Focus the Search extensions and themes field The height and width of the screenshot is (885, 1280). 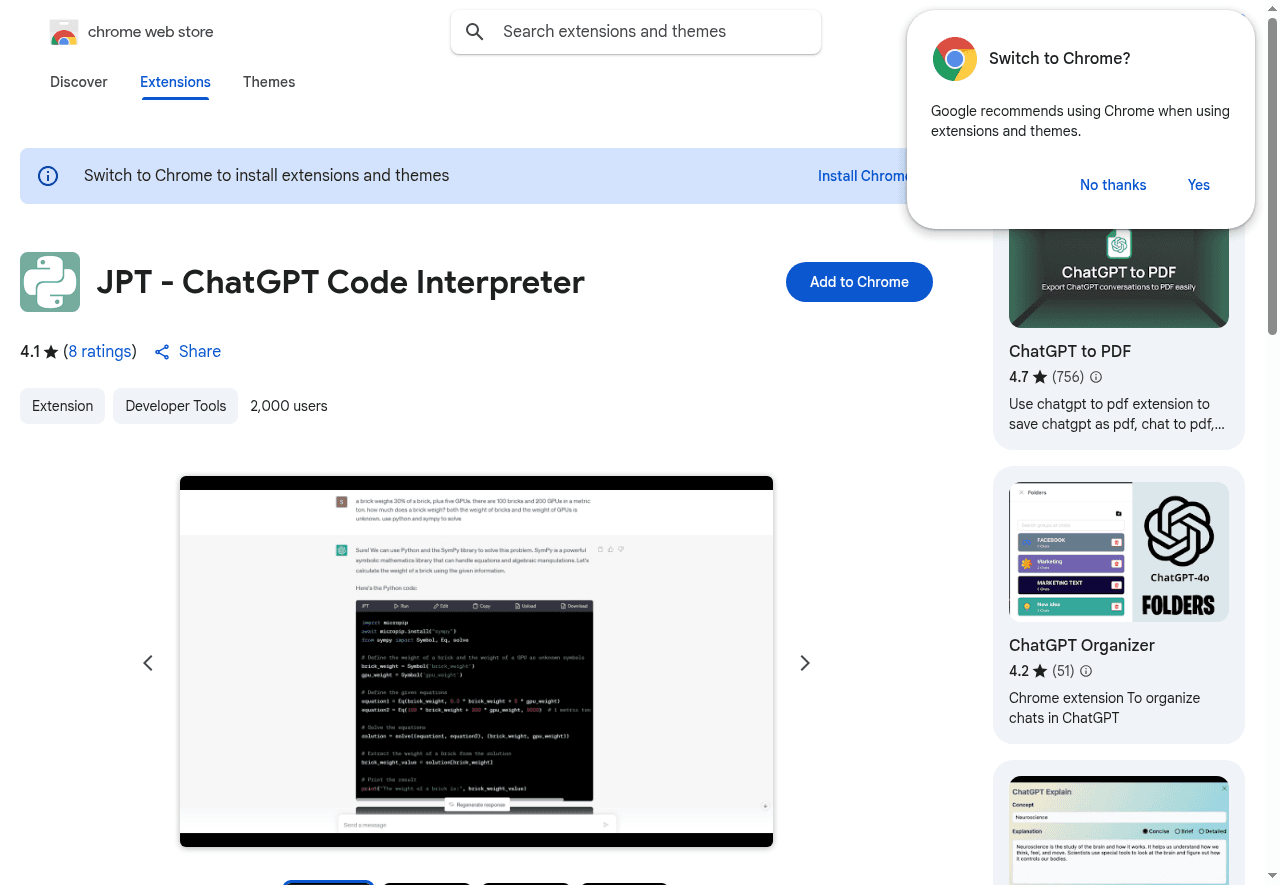(650, 32)
